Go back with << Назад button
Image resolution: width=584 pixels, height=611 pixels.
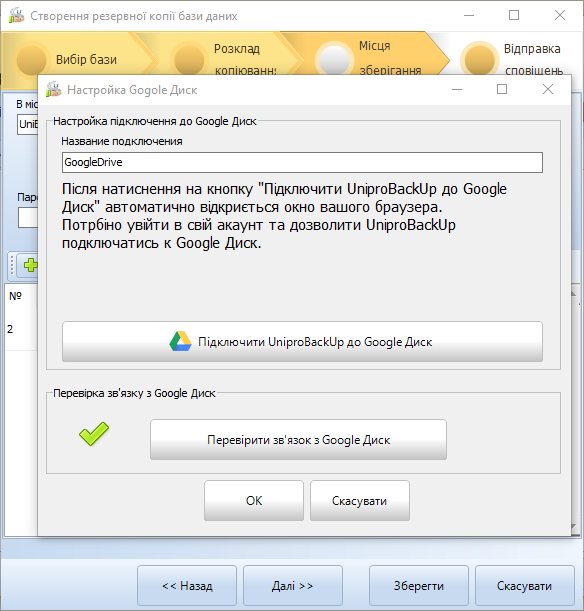click(x=187, y=586)
